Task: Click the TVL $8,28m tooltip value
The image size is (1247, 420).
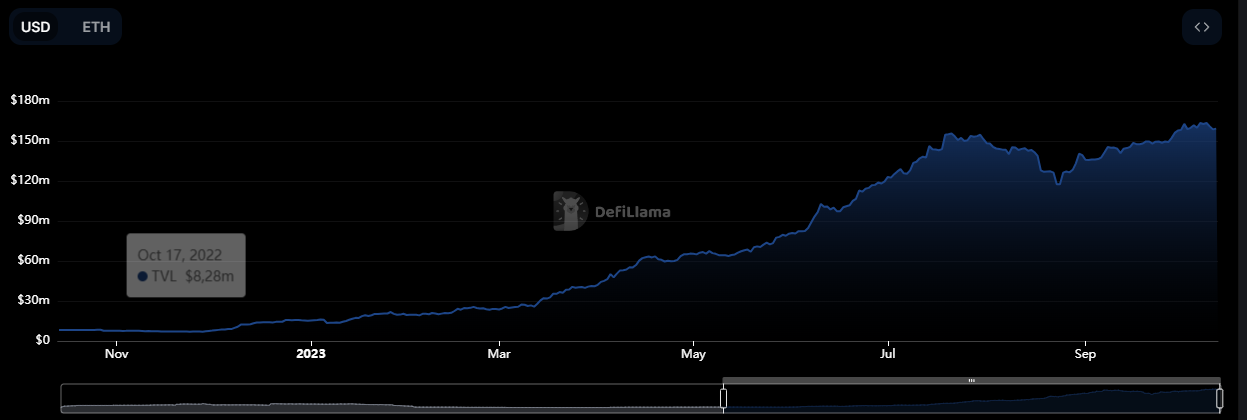Action: (193, 276)
